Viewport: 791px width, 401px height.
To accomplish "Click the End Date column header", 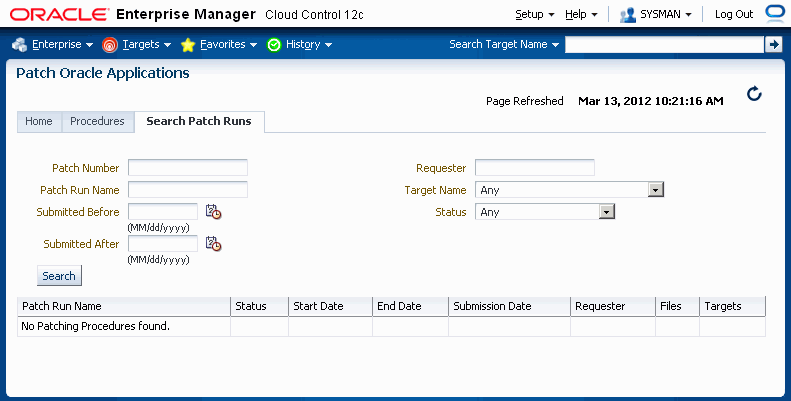I will coord(410,306).
